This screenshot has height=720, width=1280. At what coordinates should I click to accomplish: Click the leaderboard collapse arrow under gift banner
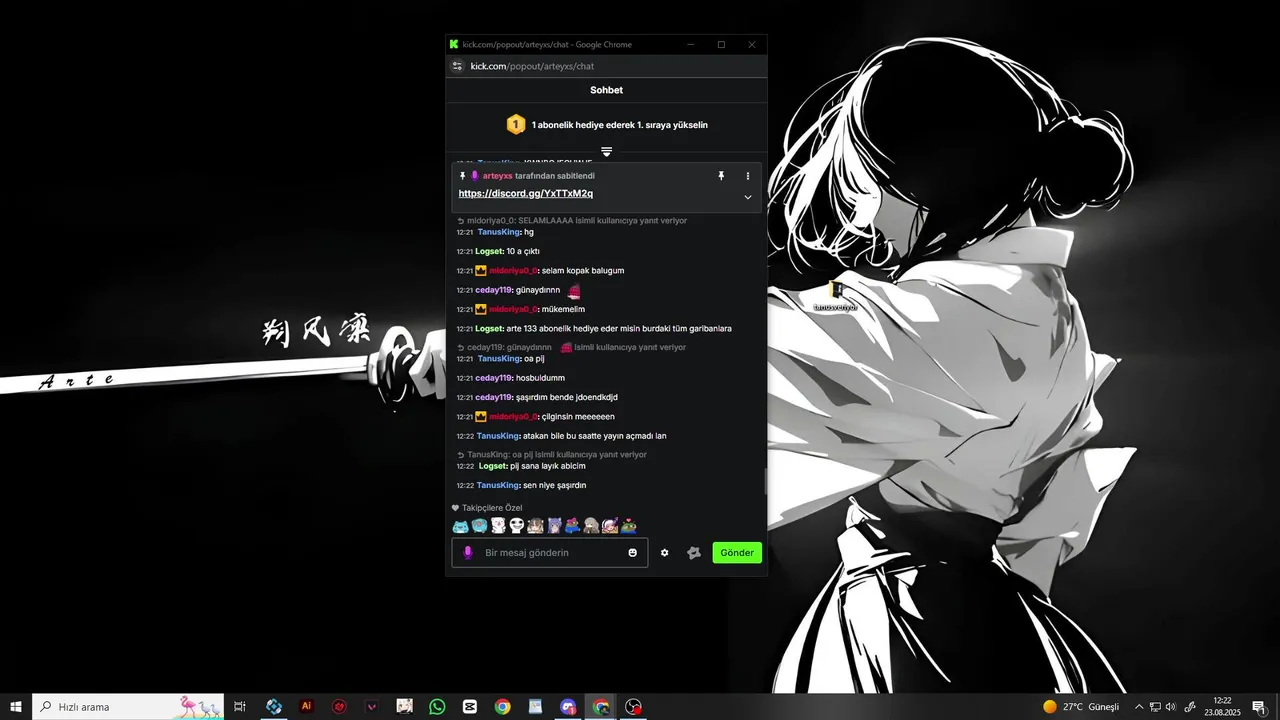click(606, 152)
